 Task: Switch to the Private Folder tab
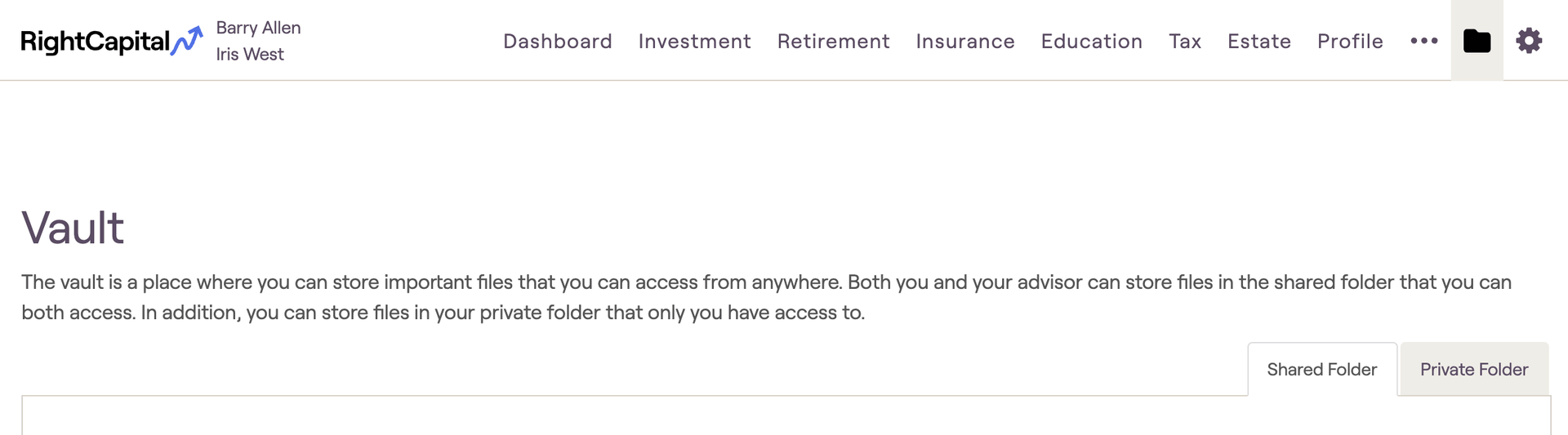pyautogui.click(x=1473, y=370)
